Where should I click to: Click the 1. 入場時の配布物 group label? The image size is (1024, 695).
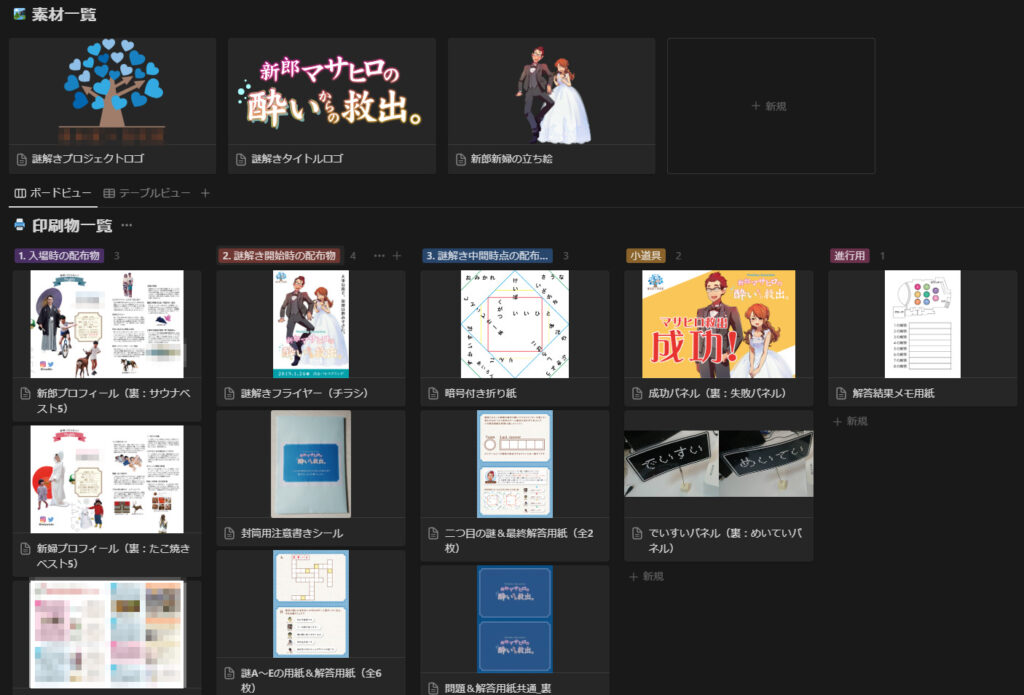pos(59,256)
